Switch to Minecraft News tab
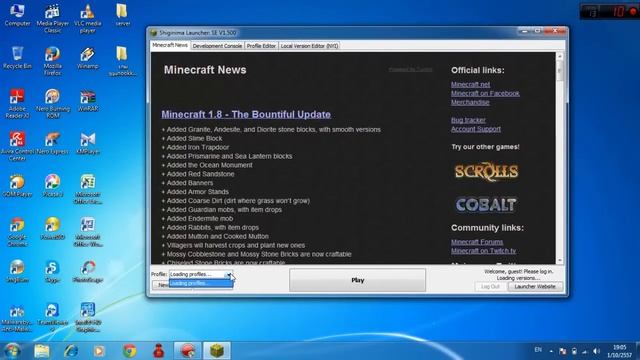Image resolution: width=640 pixels, height=360 pixels. 170,45
